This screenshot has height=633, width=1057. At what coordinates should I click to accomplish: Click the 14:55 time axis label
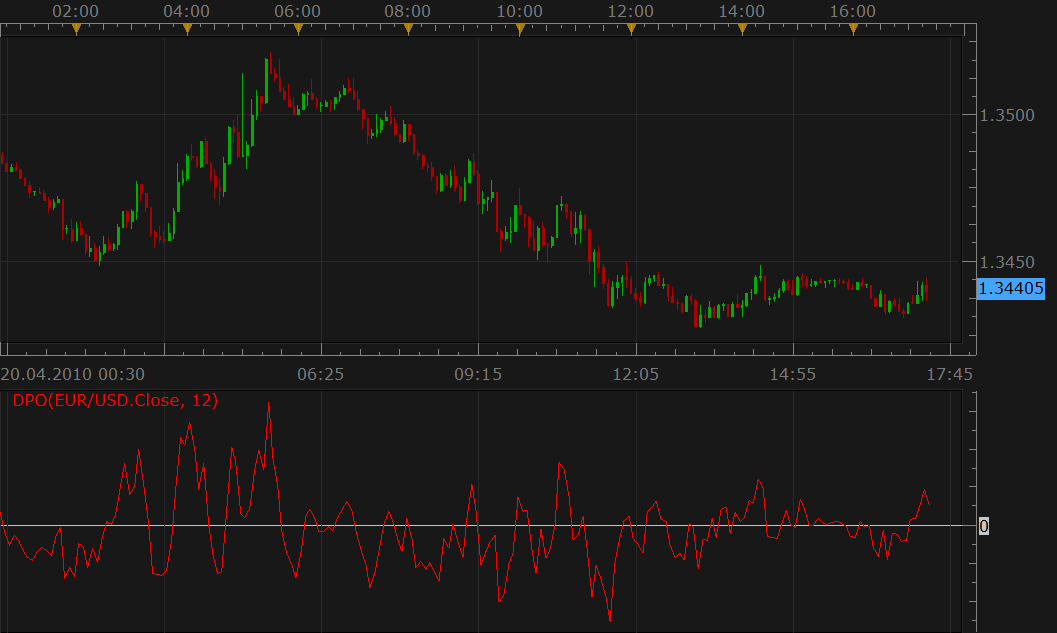click(793, 374)
